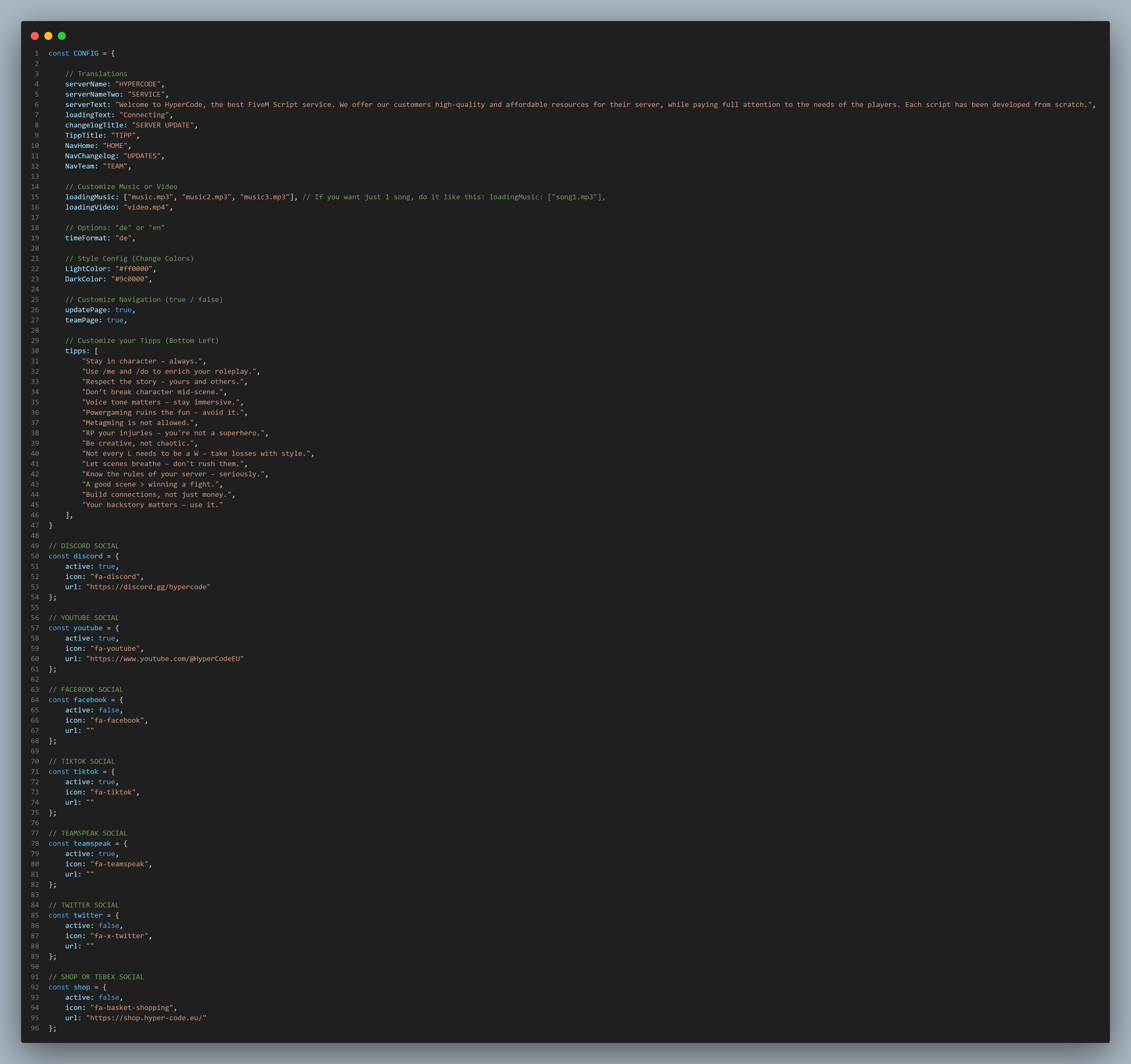Click line number 96
1131x1064 pixels.
tap(35, 1028)
